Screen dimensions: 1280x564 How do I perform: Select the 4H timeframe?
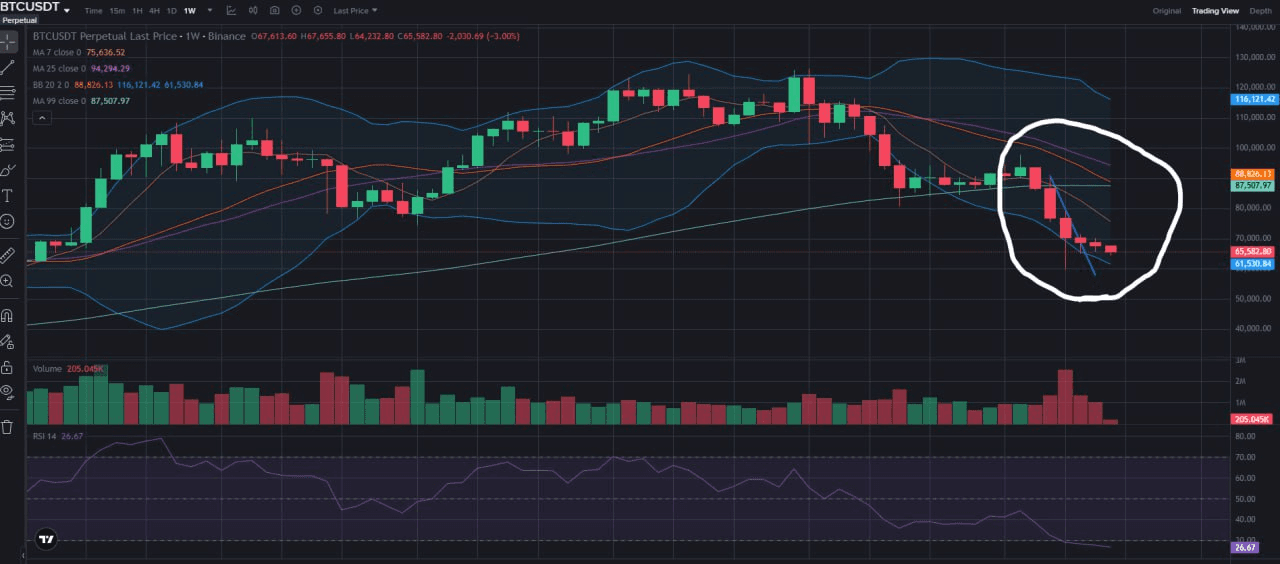click(x=154, y=10)
